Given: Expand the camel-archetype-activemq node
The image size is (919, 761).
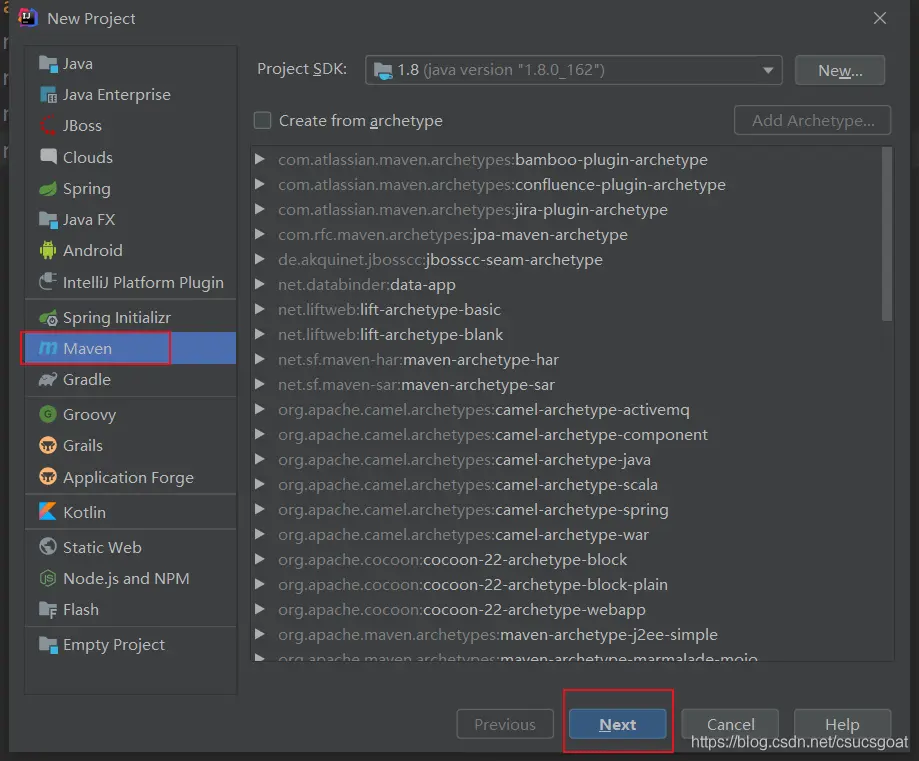Looking at the screenshot, I should pos(260,409).
